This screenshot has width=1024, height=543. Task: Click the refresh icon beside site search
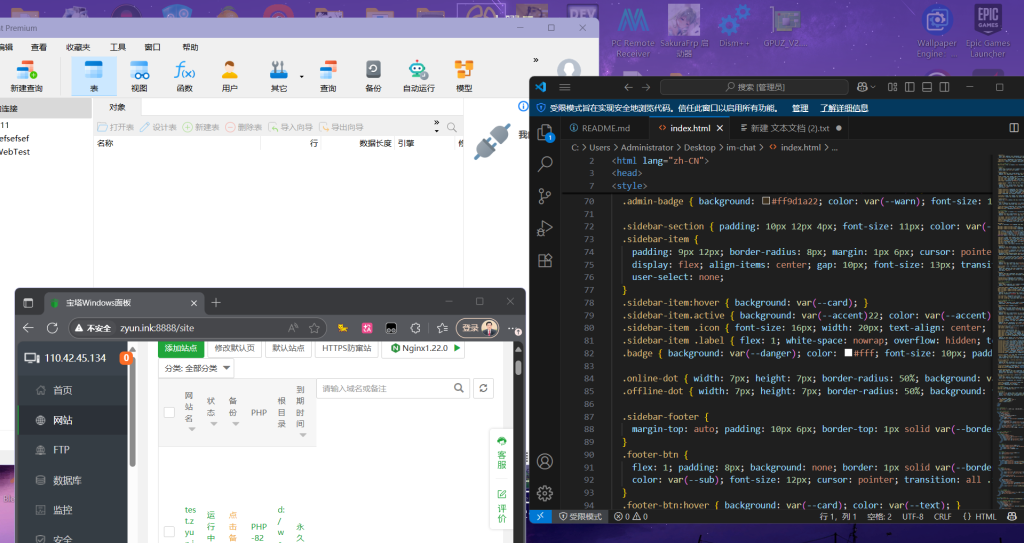[484, 388]
